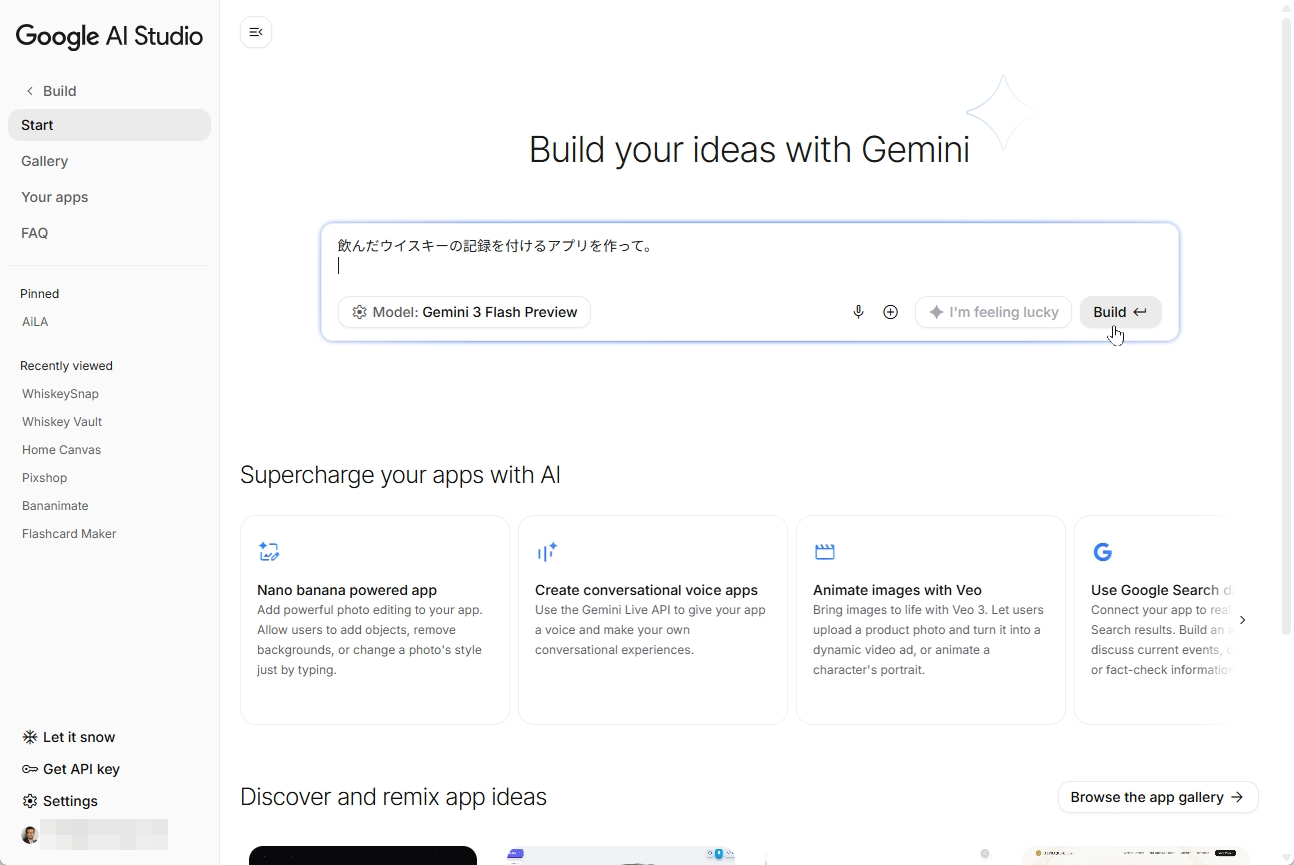
Task: Click the snowflake 'Let it snow' icon
Action: click(x=29, y=737)
